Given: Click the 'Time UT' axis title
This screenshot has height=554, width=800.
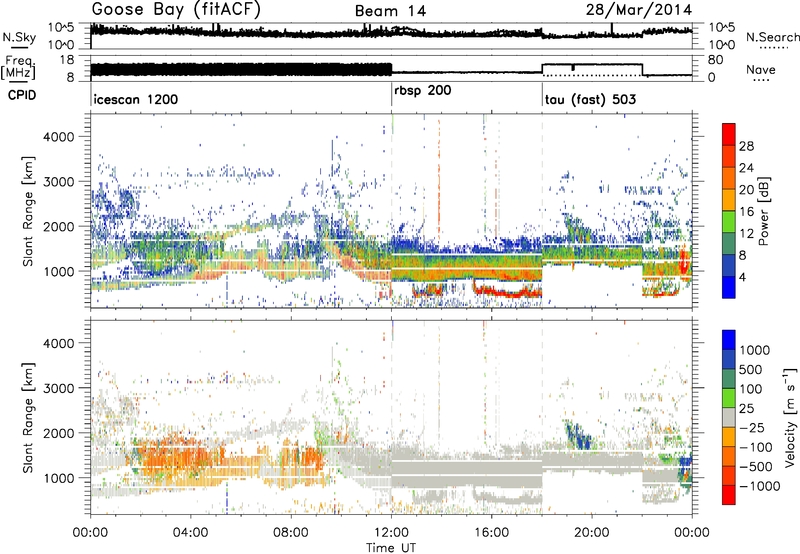Looking at the screenshot, I should (391, 547).
